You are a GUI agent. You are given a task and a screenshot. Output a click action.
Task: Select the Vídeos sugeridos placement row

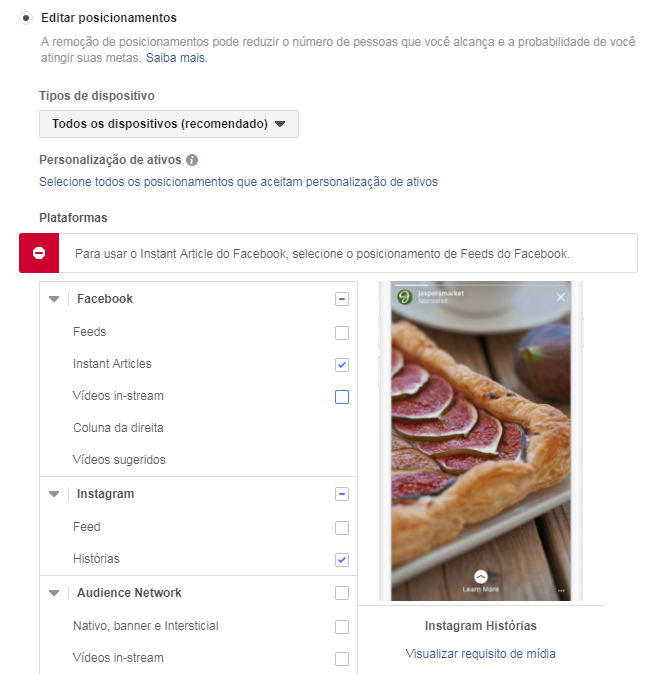(x=198, y=460)
